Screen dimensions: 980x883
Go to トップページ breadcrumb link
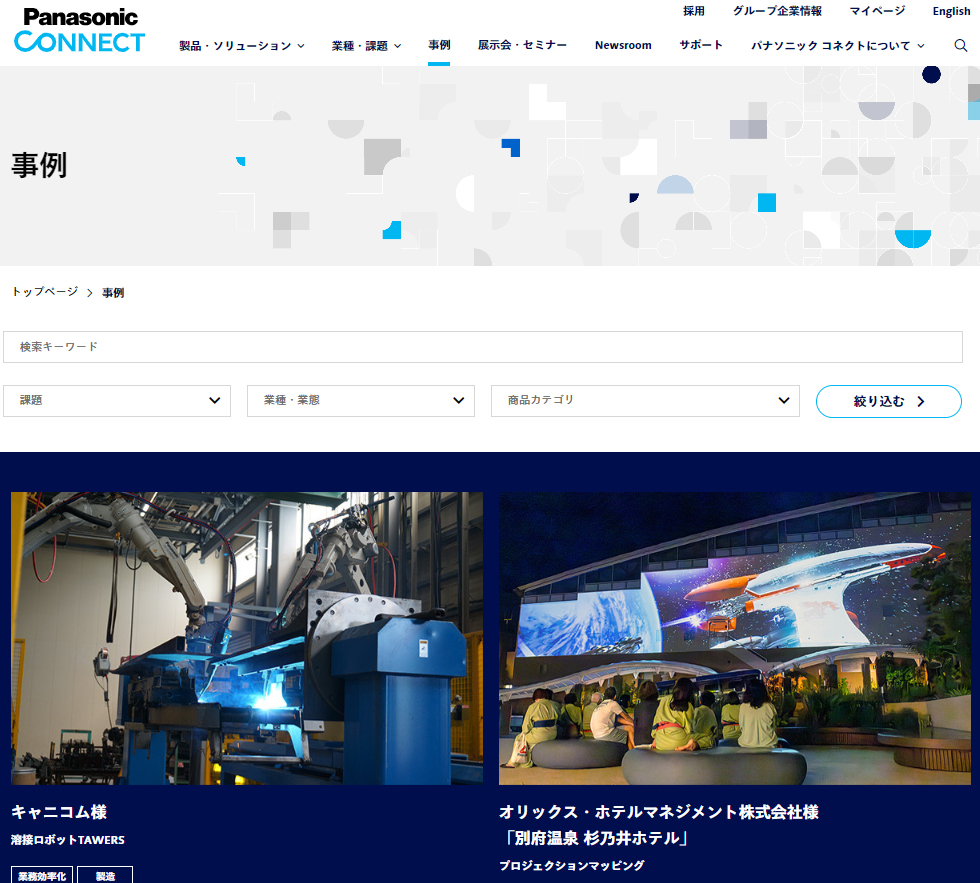[45, 292]
